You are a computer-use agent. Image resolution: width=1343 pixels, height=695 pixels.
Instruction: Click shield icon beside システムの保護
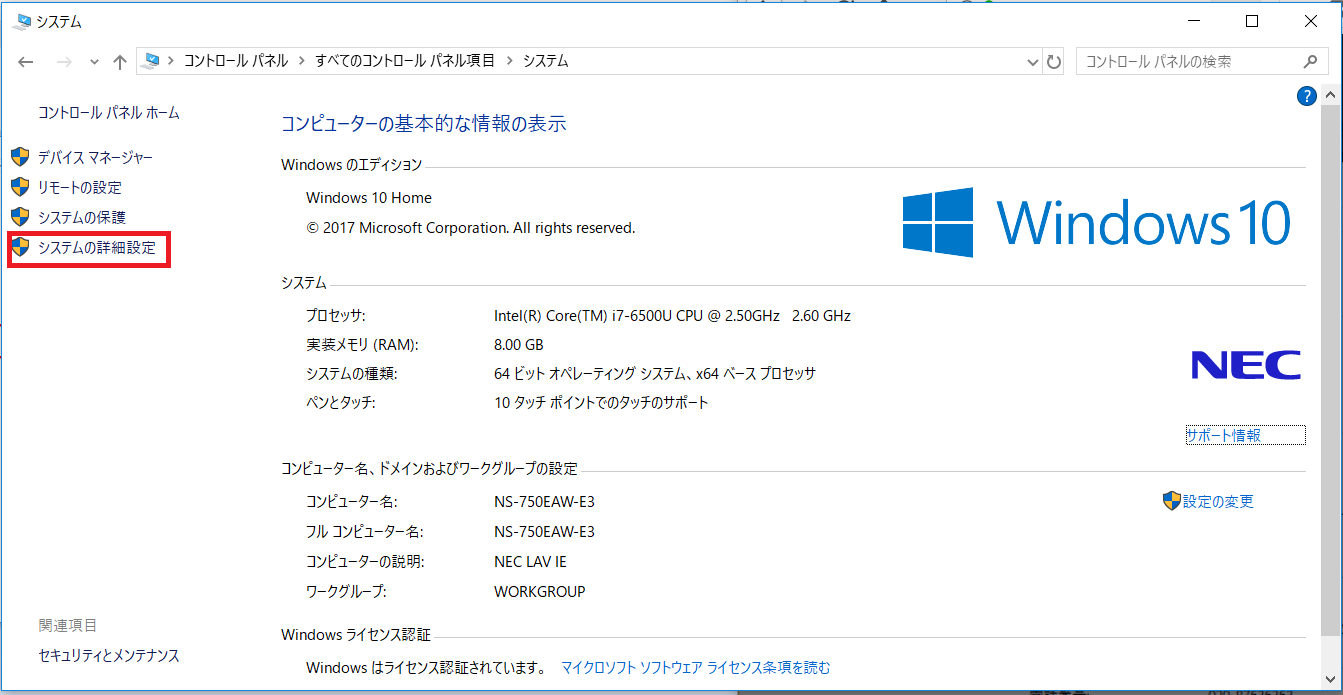coord(20,217)
